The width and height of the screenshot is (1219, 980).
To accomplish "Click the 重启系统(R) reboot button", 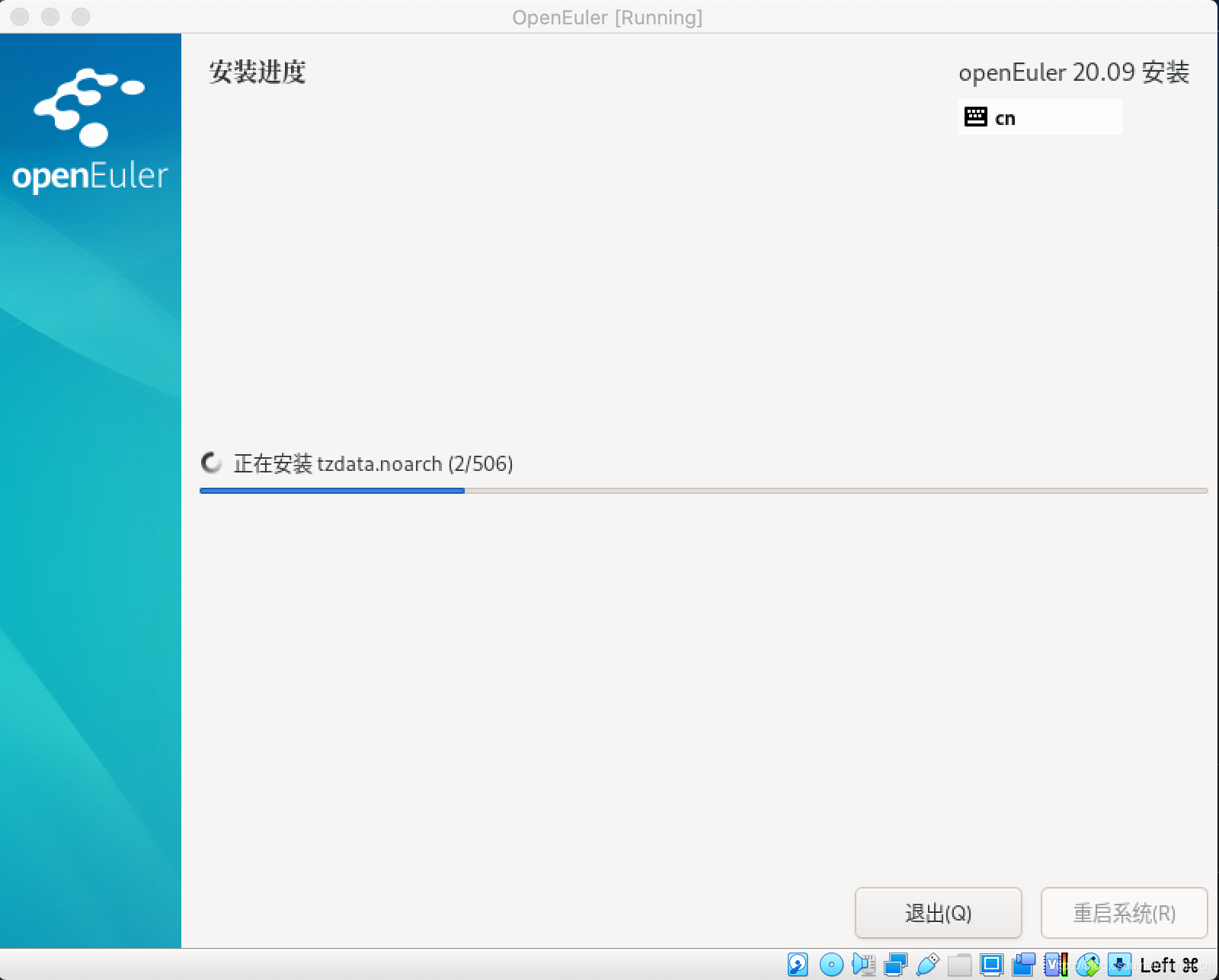I will pyautogui.click(x=1124, y=912).
